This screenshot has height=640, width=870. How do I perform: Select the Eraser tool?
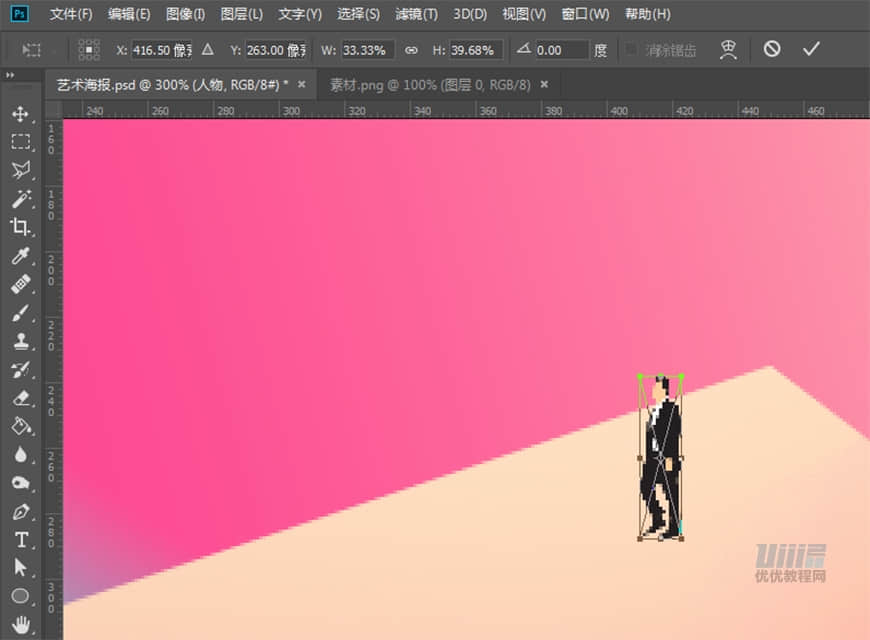coord(21,398)
